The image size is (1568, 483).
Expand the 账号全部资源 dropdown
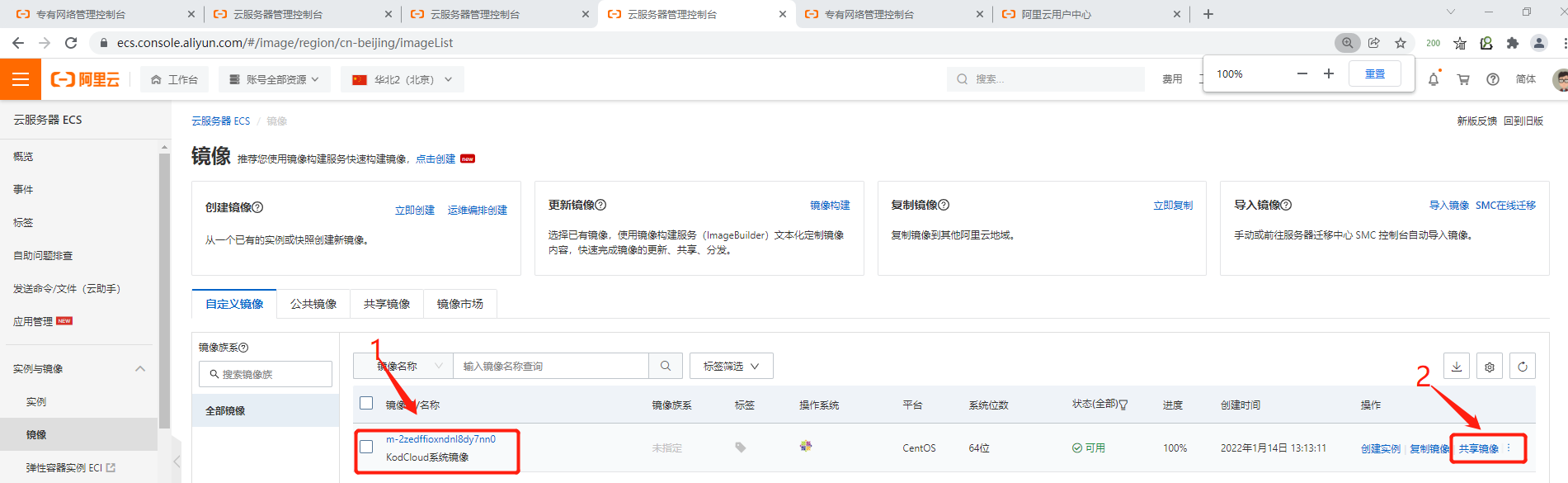275,79
